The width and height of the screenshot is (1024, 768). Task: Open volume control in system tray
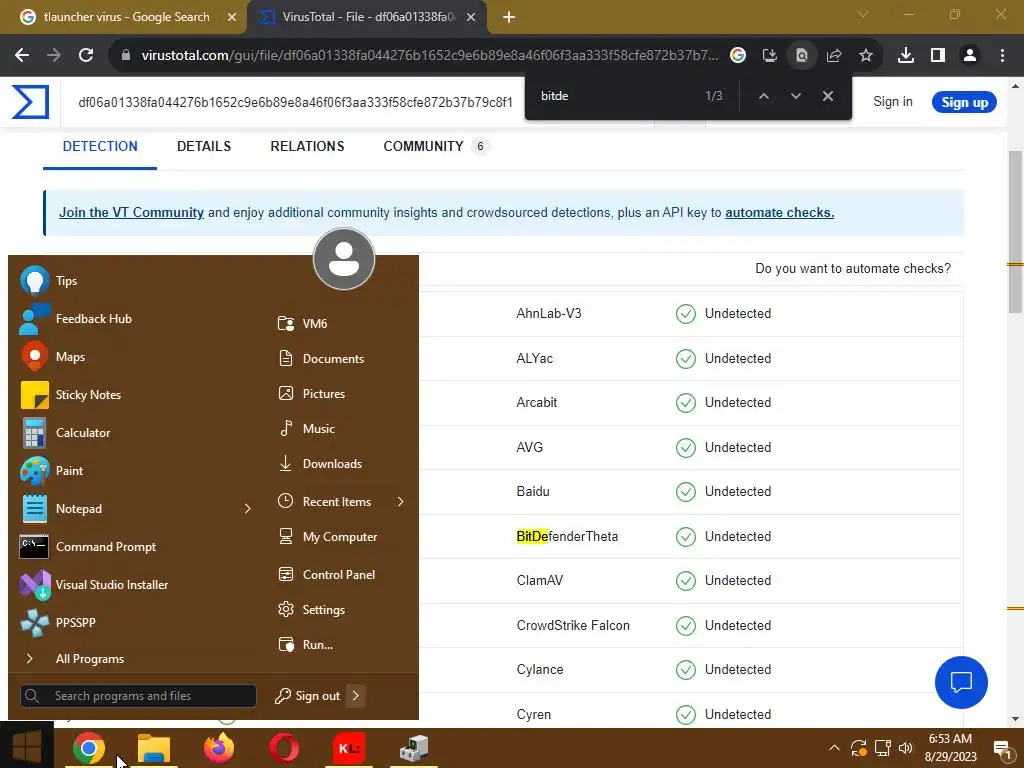[906, 748]
